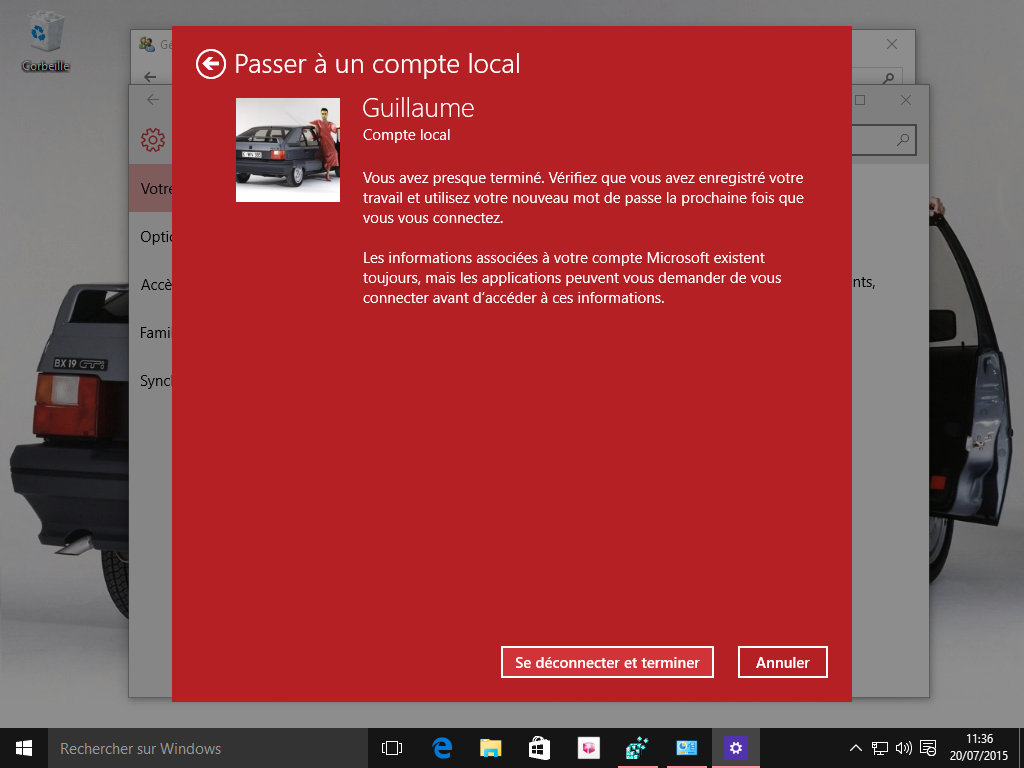Open the volume control tray icon

point(903,748)
